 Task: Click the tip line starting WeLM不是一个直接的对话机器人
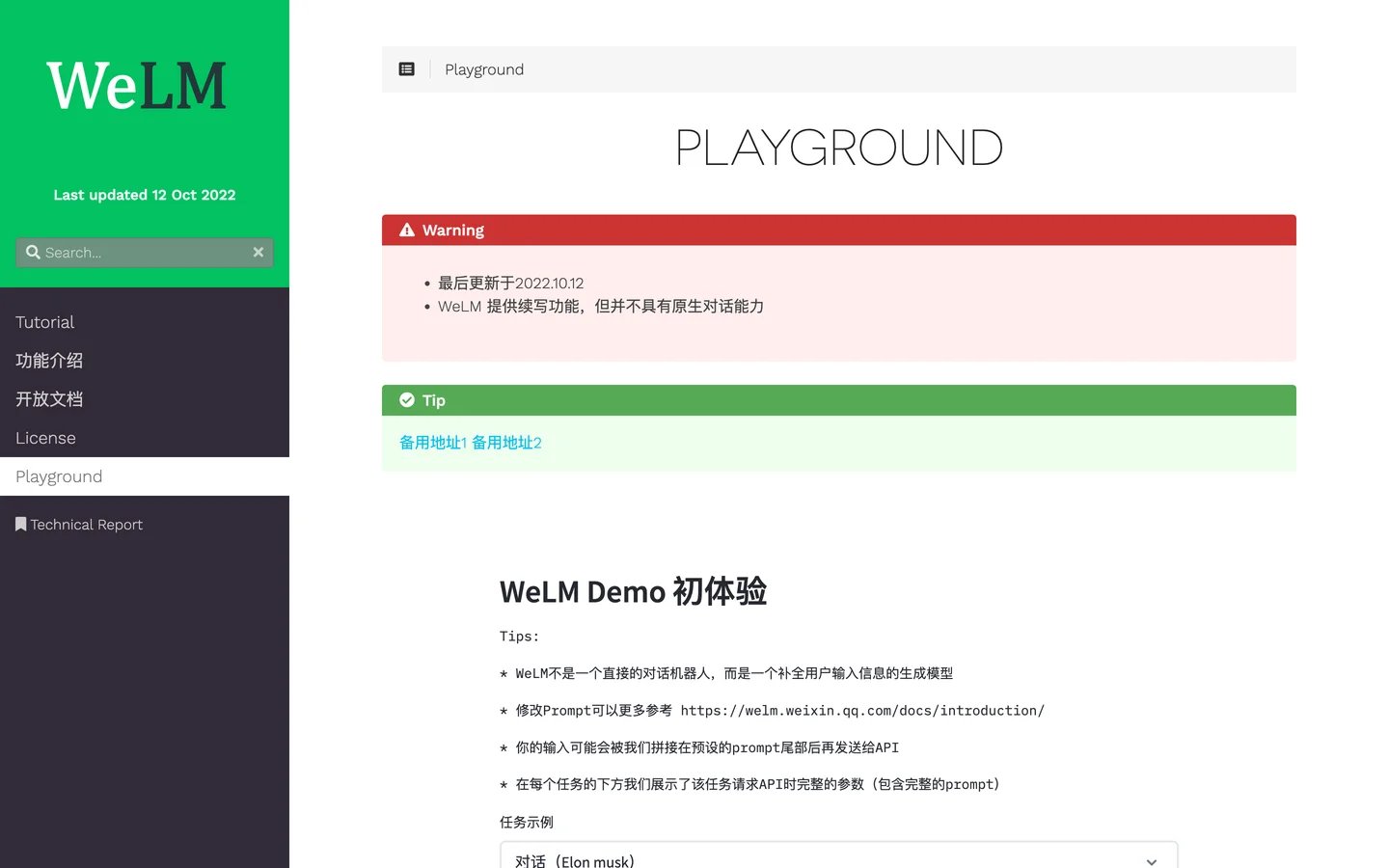(726, 673)
